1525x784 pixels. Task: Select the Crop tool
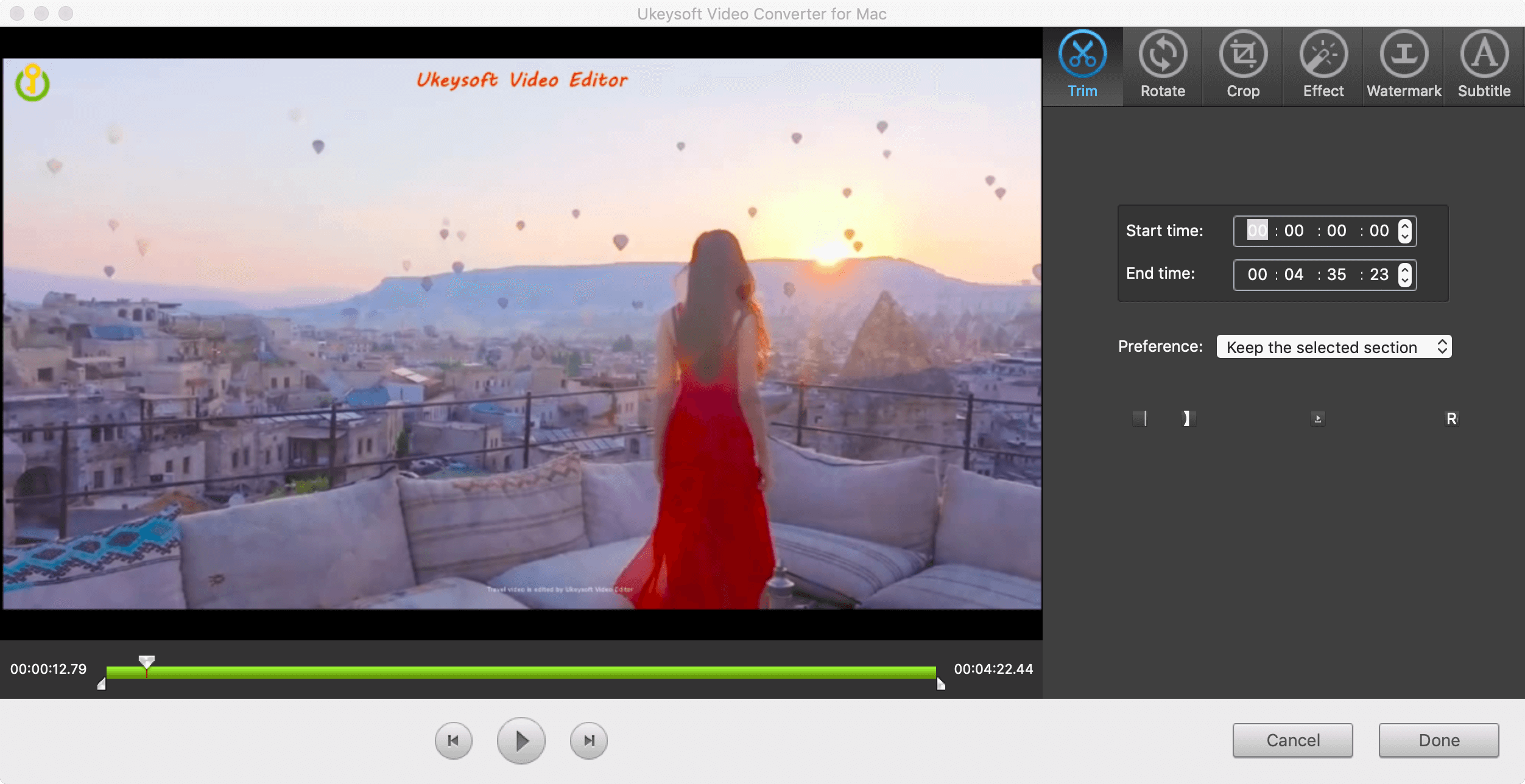tap(1242, 64)
